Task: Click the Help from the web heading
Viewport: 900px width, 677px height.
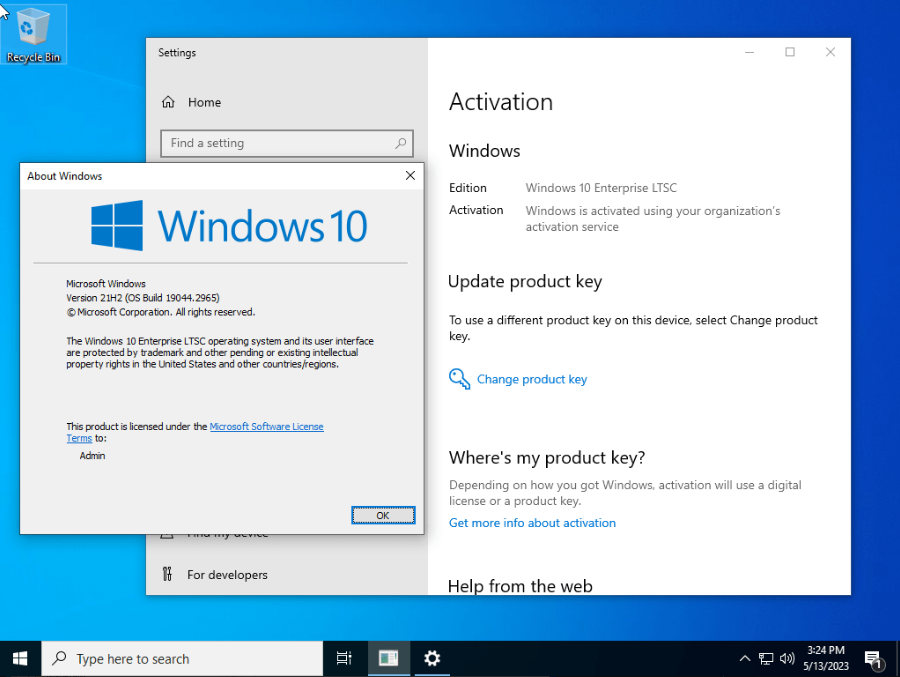Action: [520, 586]
